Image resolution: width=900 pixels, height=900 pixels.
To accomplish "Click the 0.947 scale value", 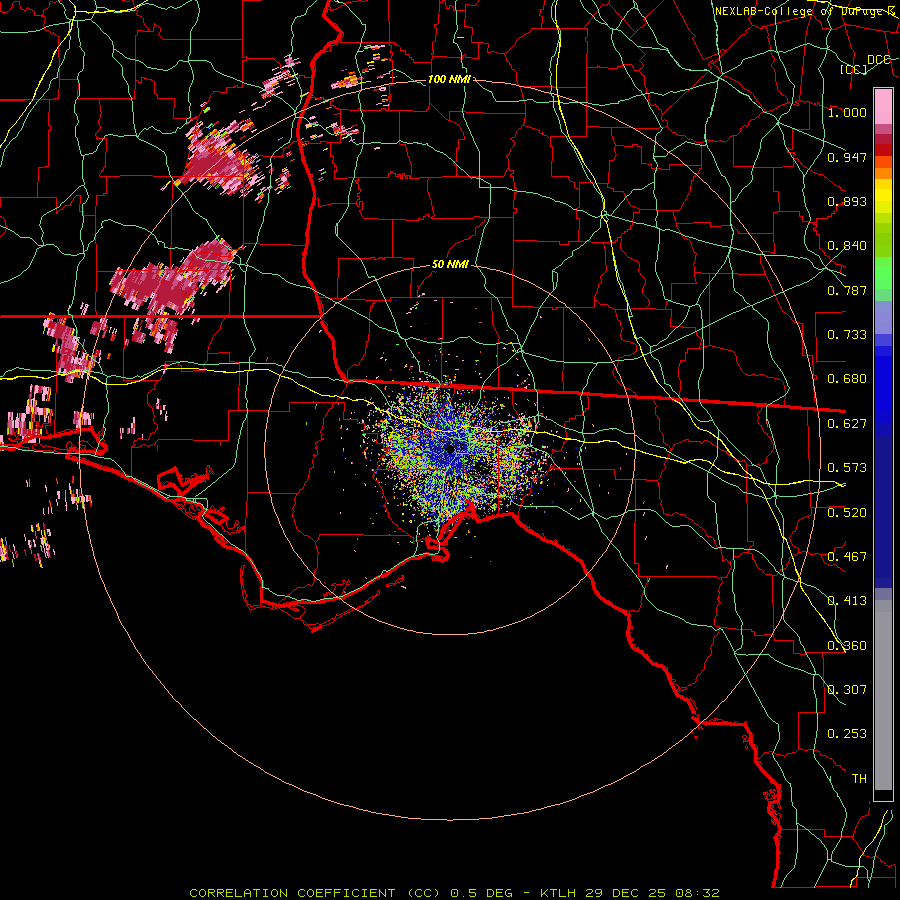I will point(847,157).
